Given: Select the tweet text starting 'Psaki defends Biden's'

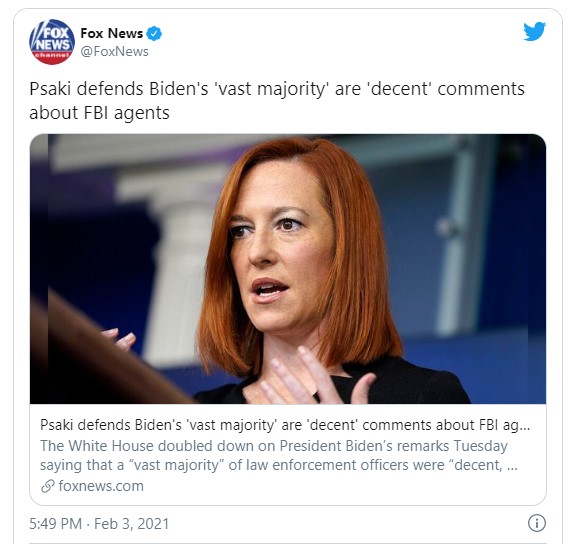Looking at the screenshot, I should click(x=277, y=100).
